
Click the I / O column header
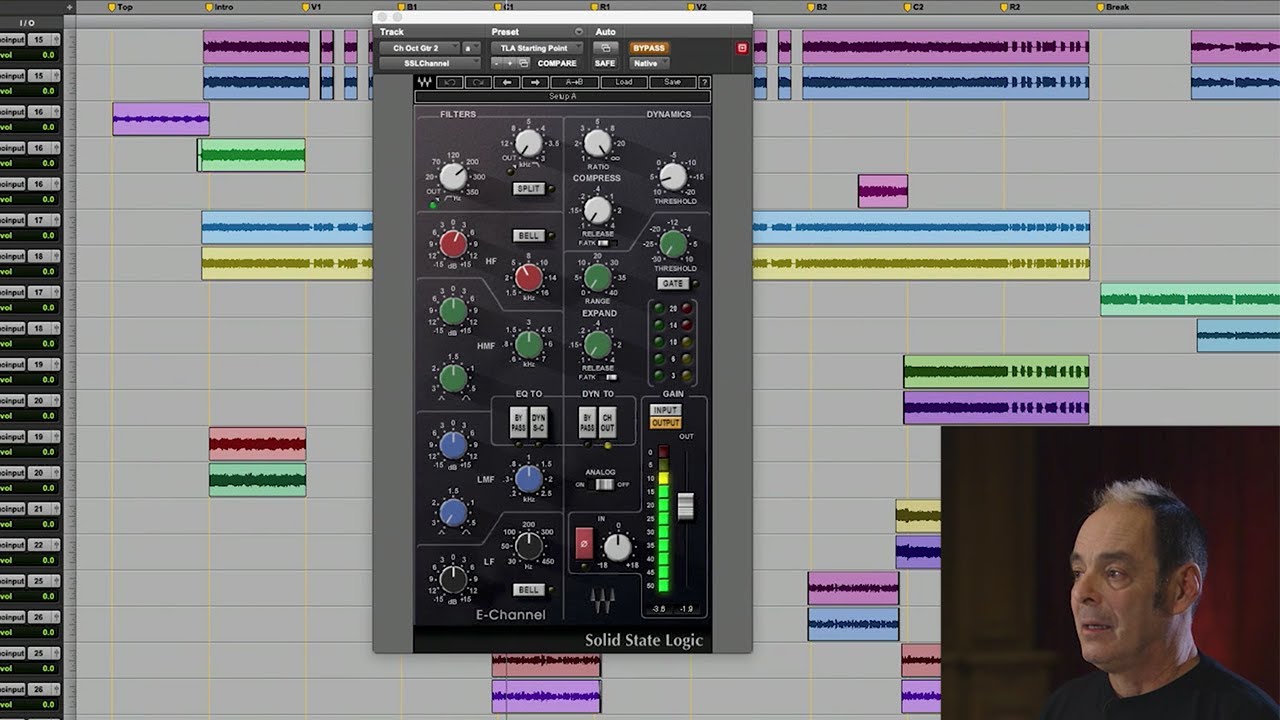[x=27, y=22]
